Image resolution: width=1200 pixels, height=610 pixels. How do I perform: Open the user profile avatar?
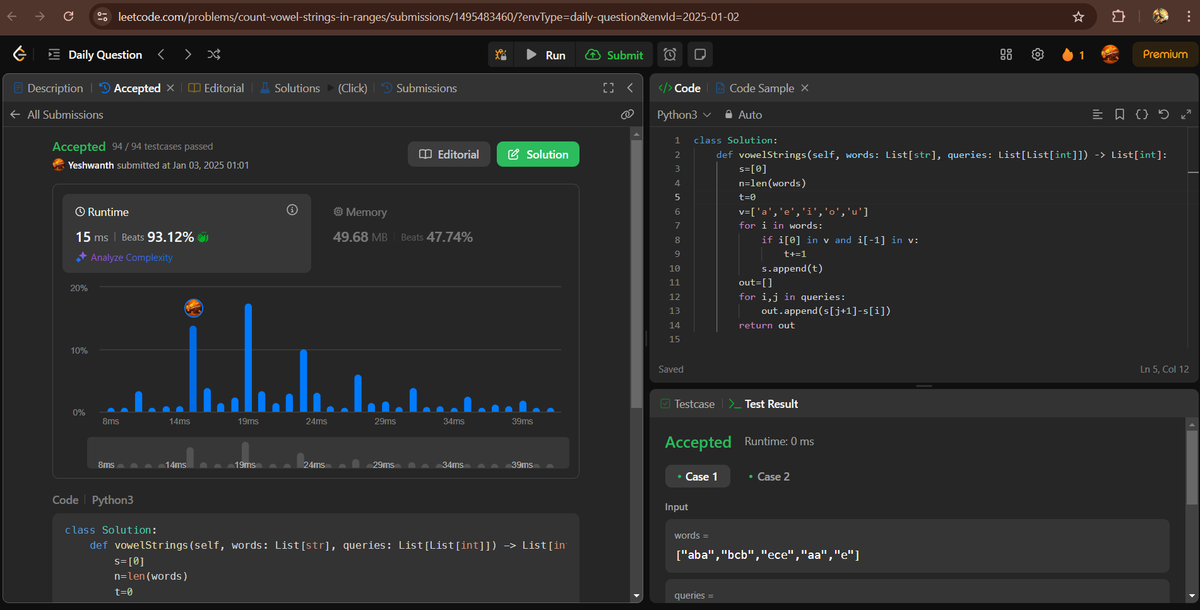click(x=1110, y=54)
